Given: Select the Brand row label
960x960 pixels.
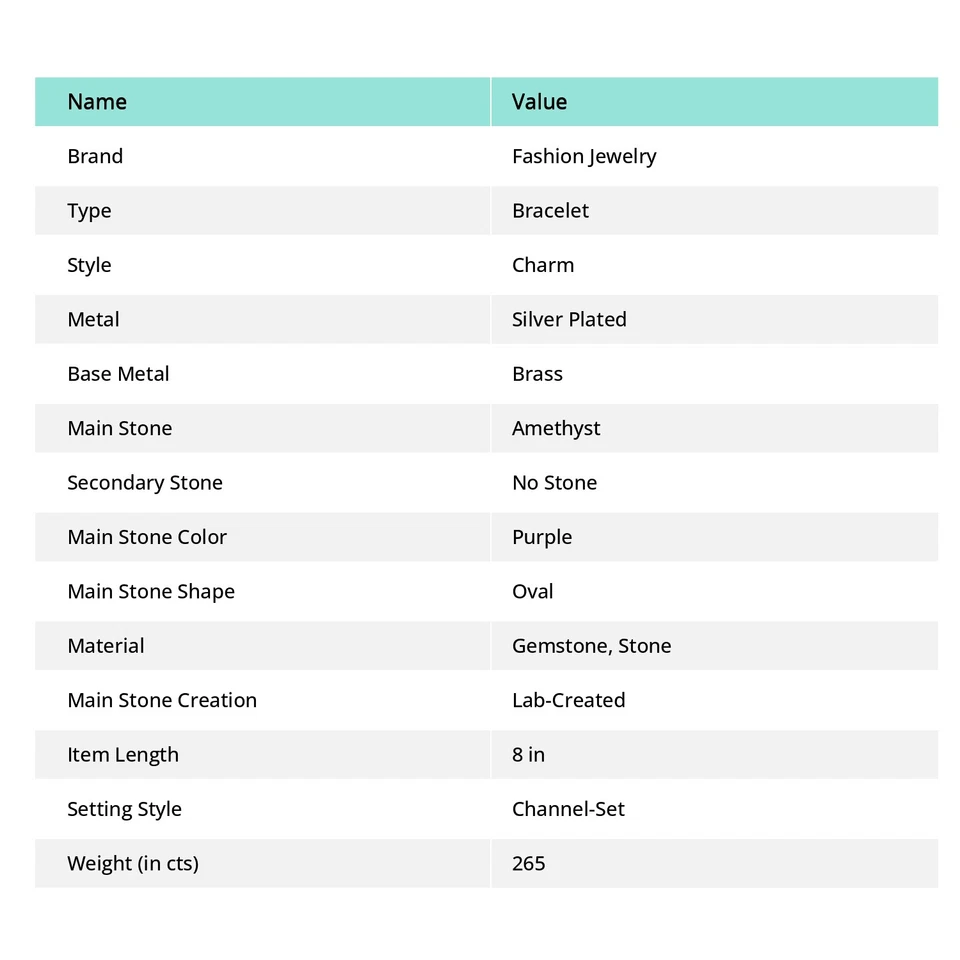Looking at the screenshot, I should tap(95, 156).
